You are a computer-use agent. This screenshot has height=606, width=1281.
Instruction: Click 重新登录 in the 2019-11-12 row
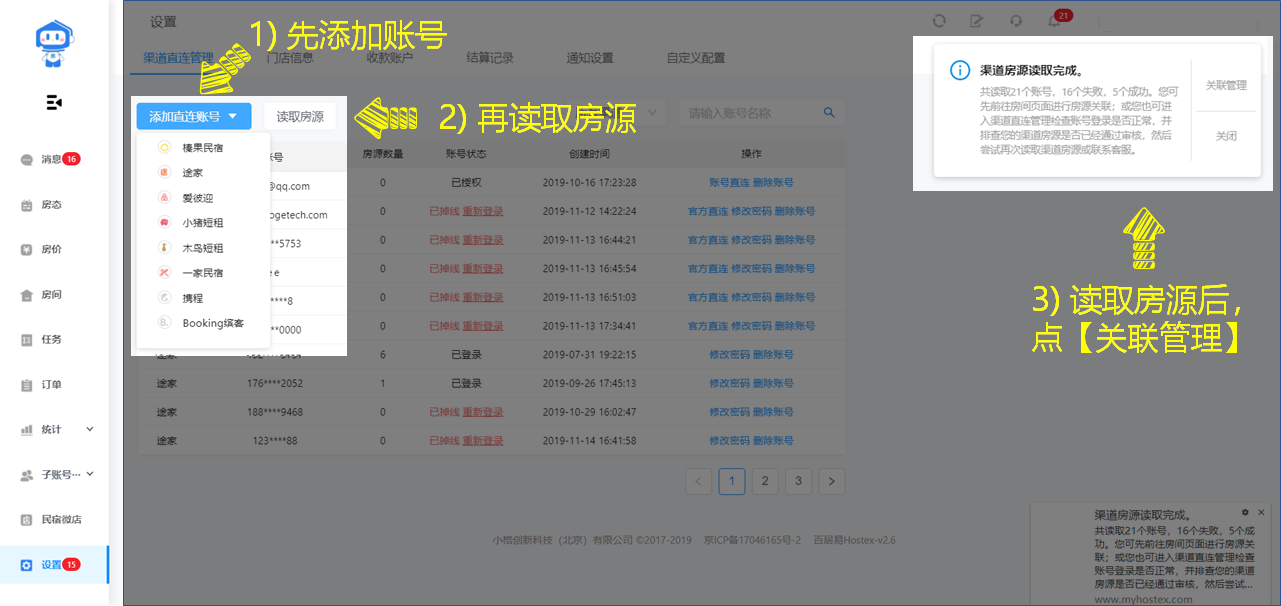(483, 212)
